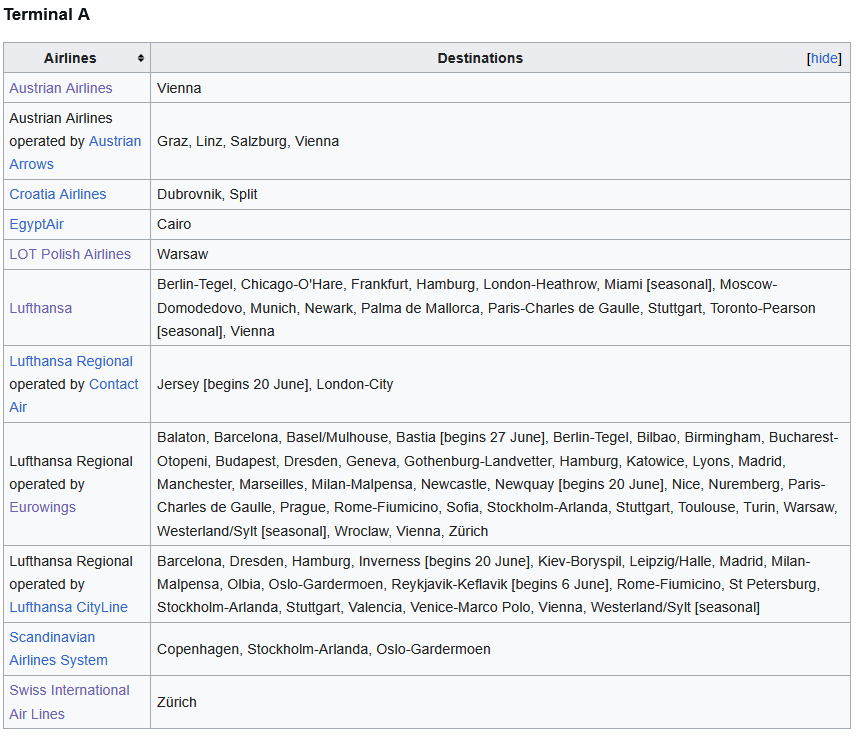Click the Terminal A section heading

pyautogui.click(x=47, y=15)
